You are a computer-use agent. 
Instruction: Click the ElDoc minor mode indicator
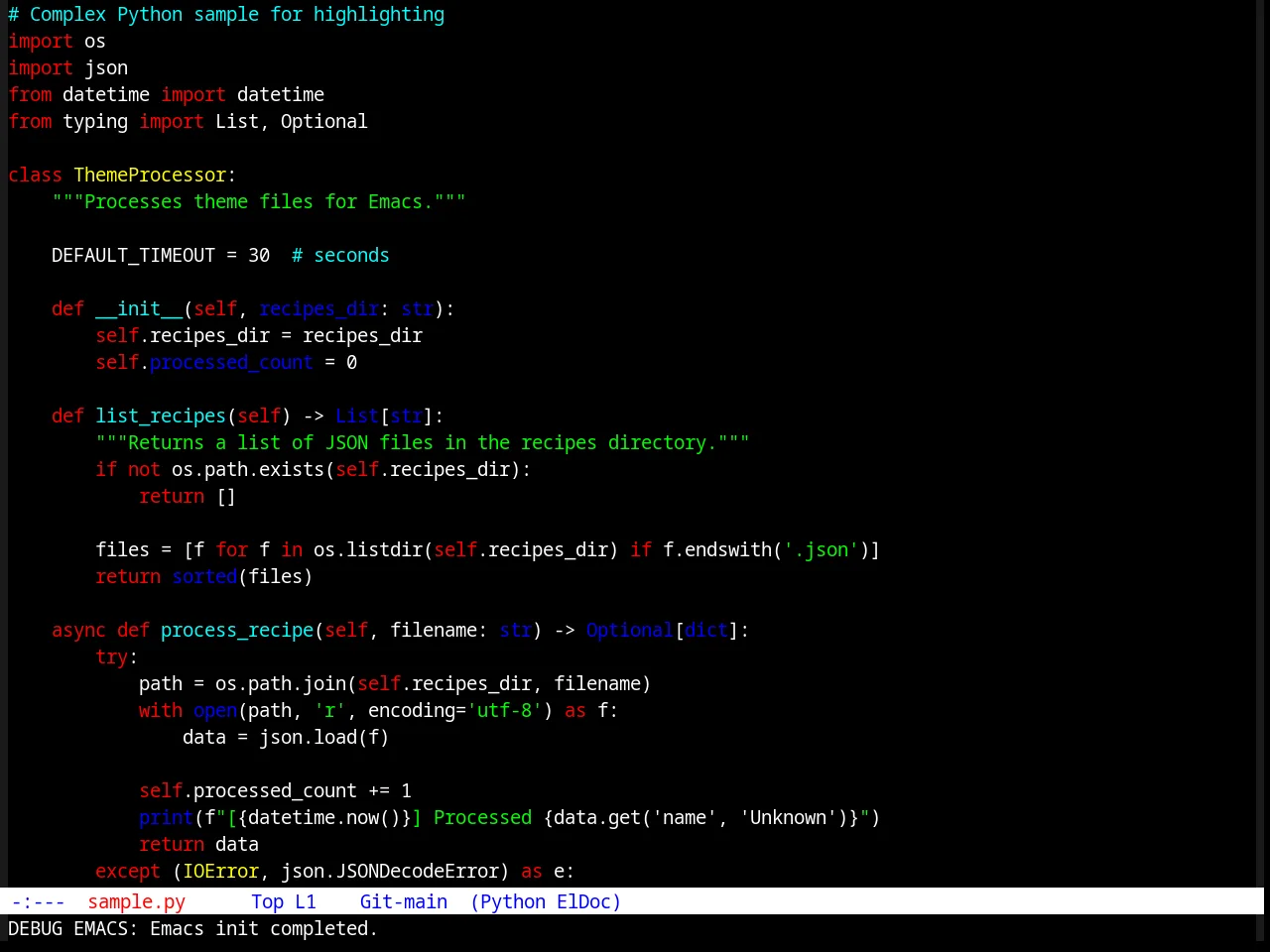pyautogui.click(x=584, y=901)
